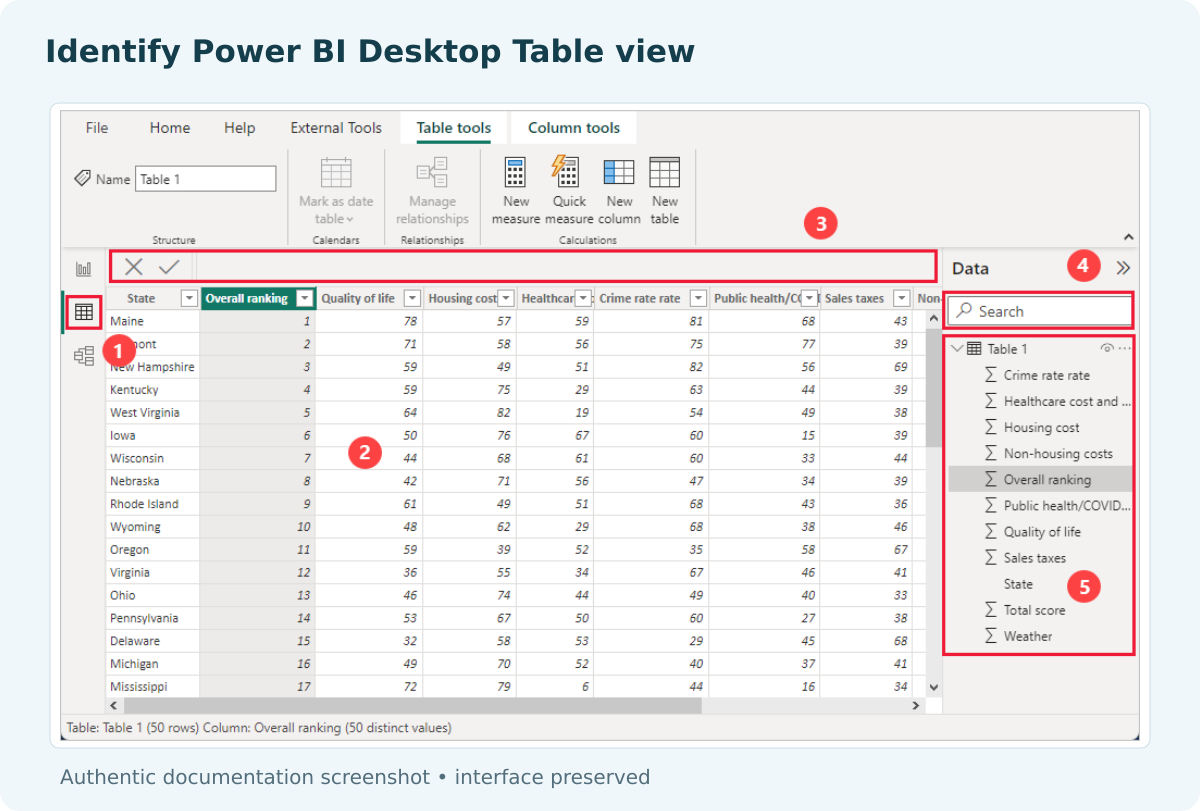
Task: Switch to Home ribbon tab
Action: [170, 128]
